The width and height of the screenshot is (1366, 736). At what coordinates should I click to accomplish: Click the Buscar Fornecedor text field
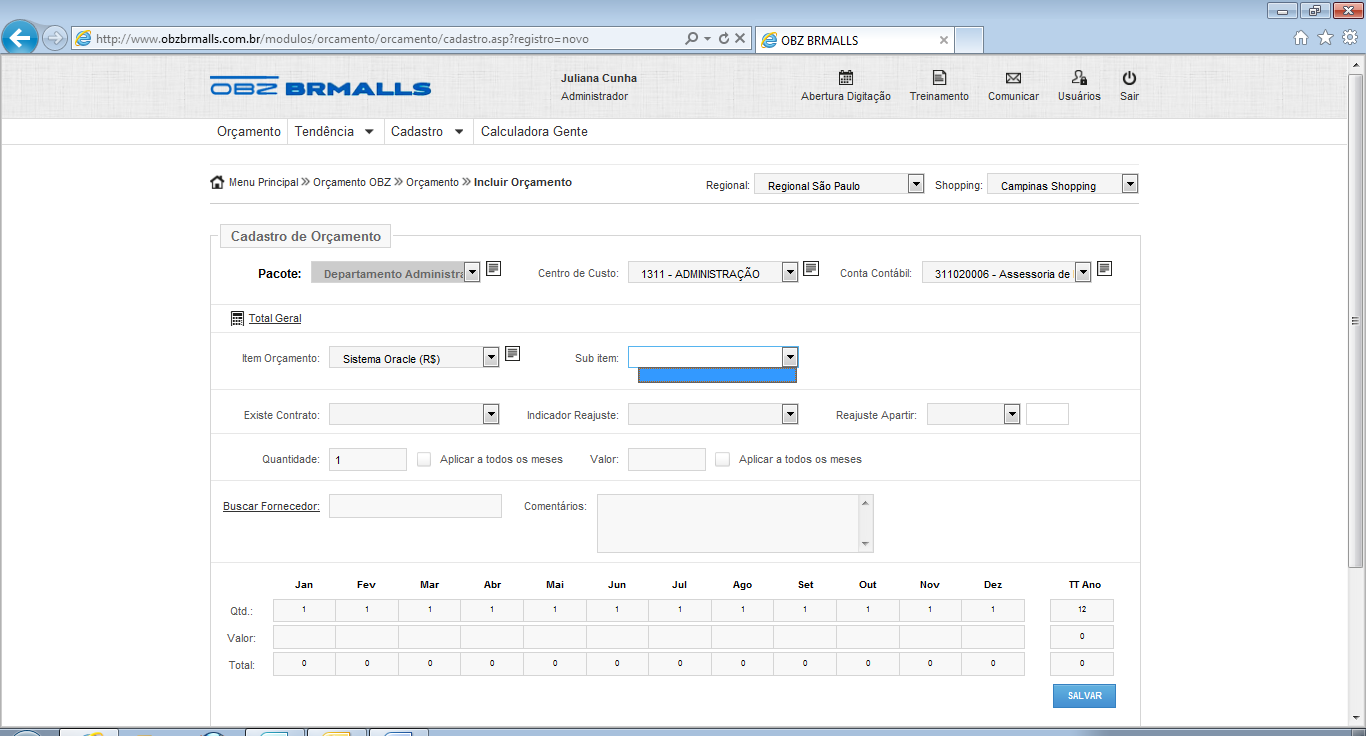coord(415,506)
